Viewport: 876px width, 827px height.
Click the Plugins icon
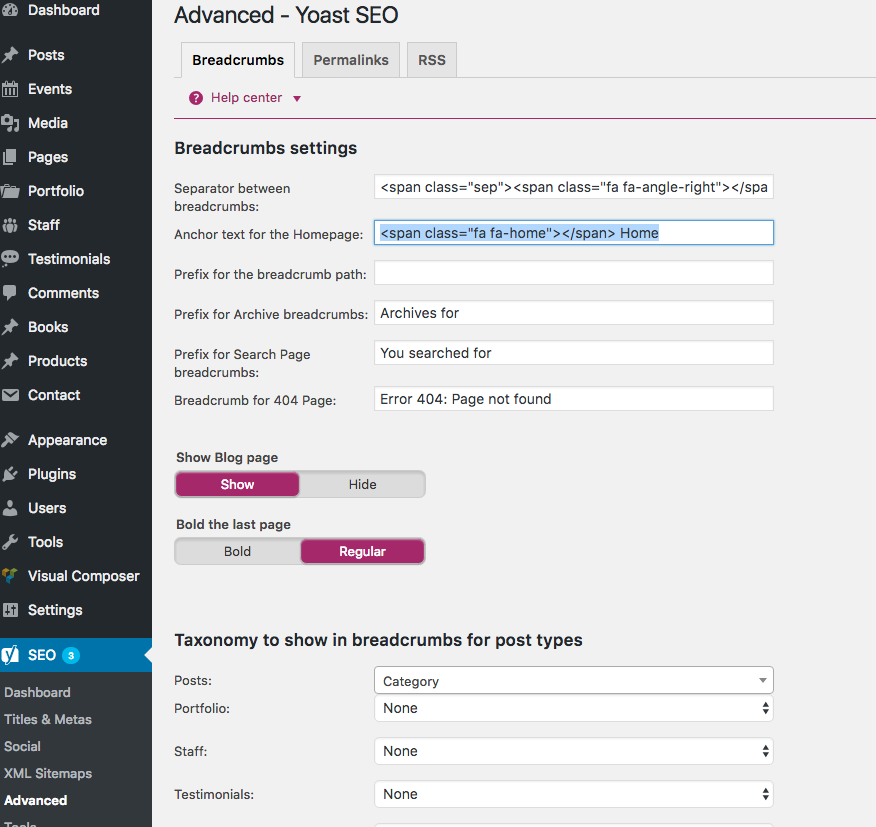[12, 474]
